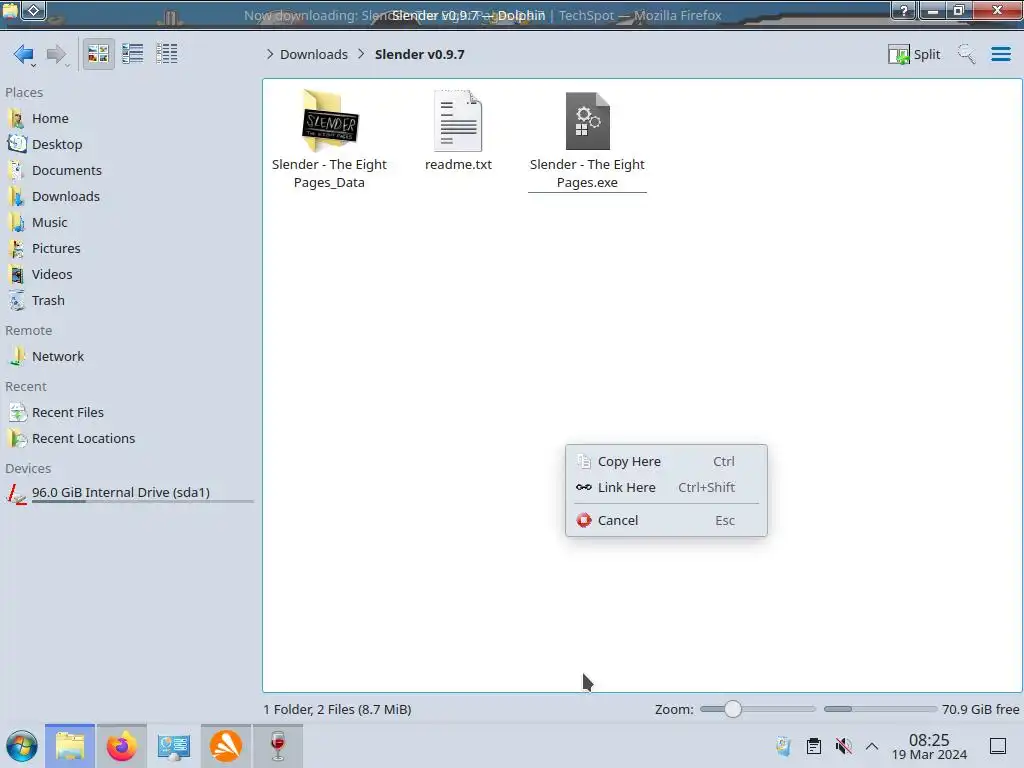Screen dimensions: 1024x768
Task: Open the Wine glass taskbar icon
Action: tap(278, 746)
